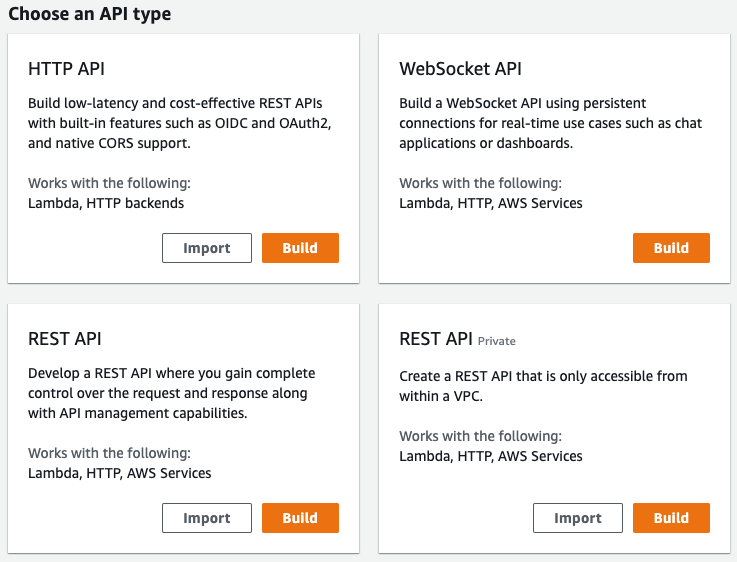Click the Choose an API type heading
This screenshot has height=562, width=737.
[x=89, y=14]
